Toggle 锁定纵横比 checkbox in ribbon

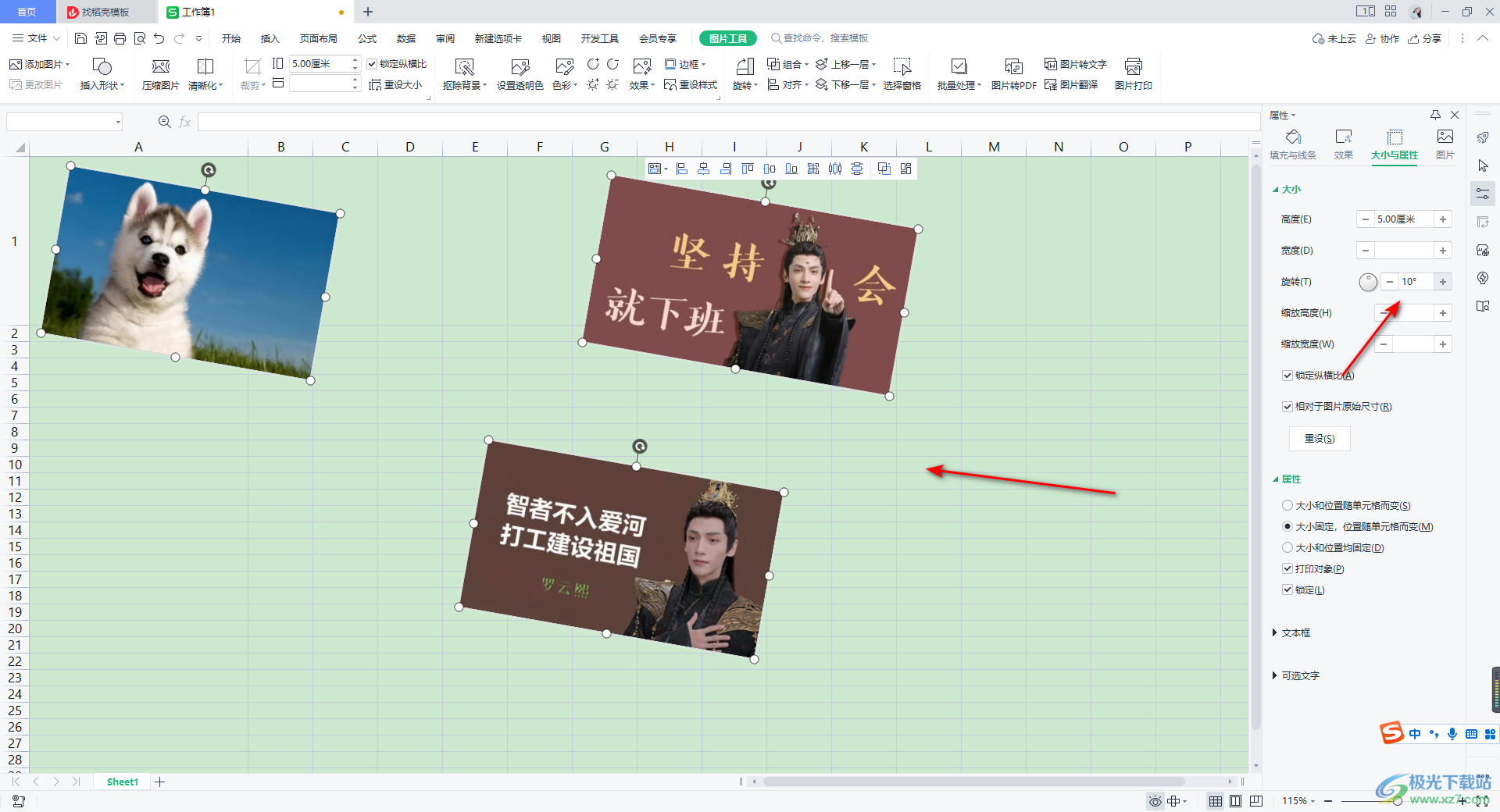[373, 64]
